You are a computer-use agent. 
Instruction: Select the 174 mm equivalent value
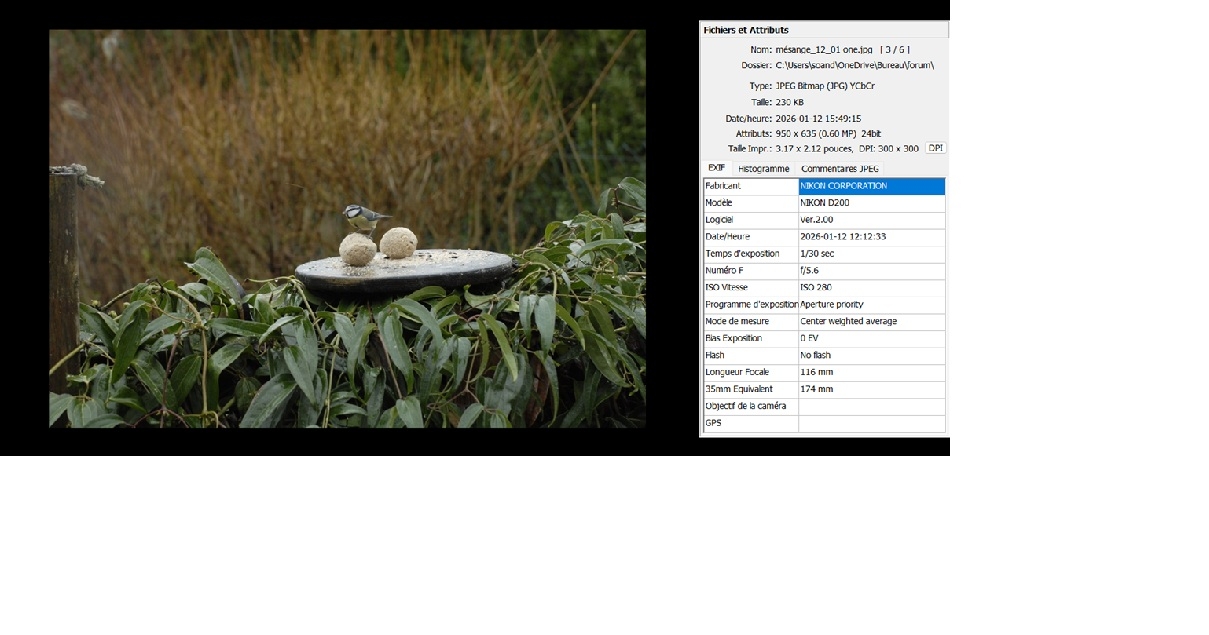click(x=816, y=389)
